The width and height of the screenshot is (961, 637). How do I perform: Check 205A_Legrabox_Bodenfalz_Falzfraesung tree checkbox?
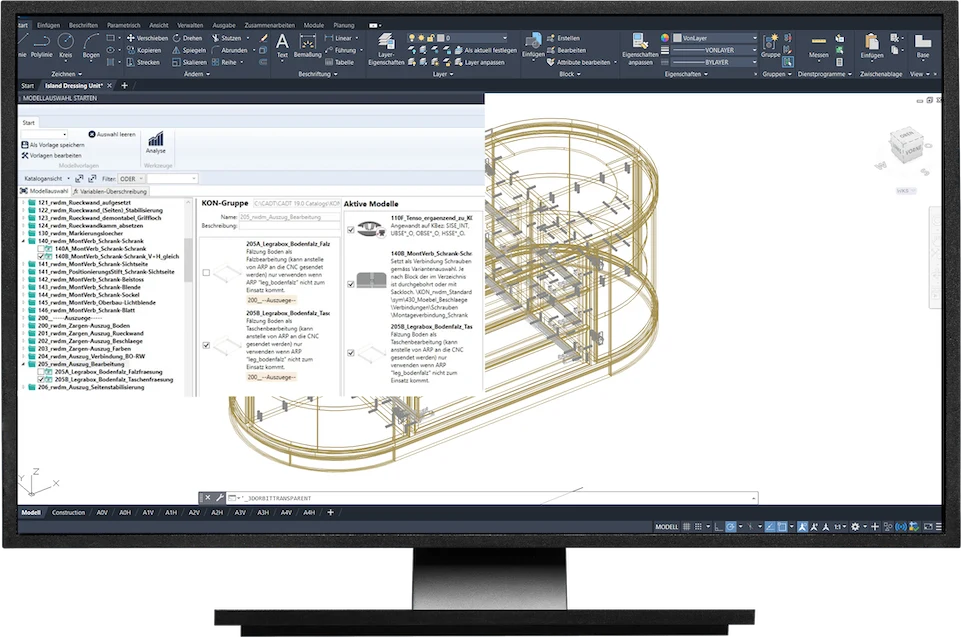(42, 372)
